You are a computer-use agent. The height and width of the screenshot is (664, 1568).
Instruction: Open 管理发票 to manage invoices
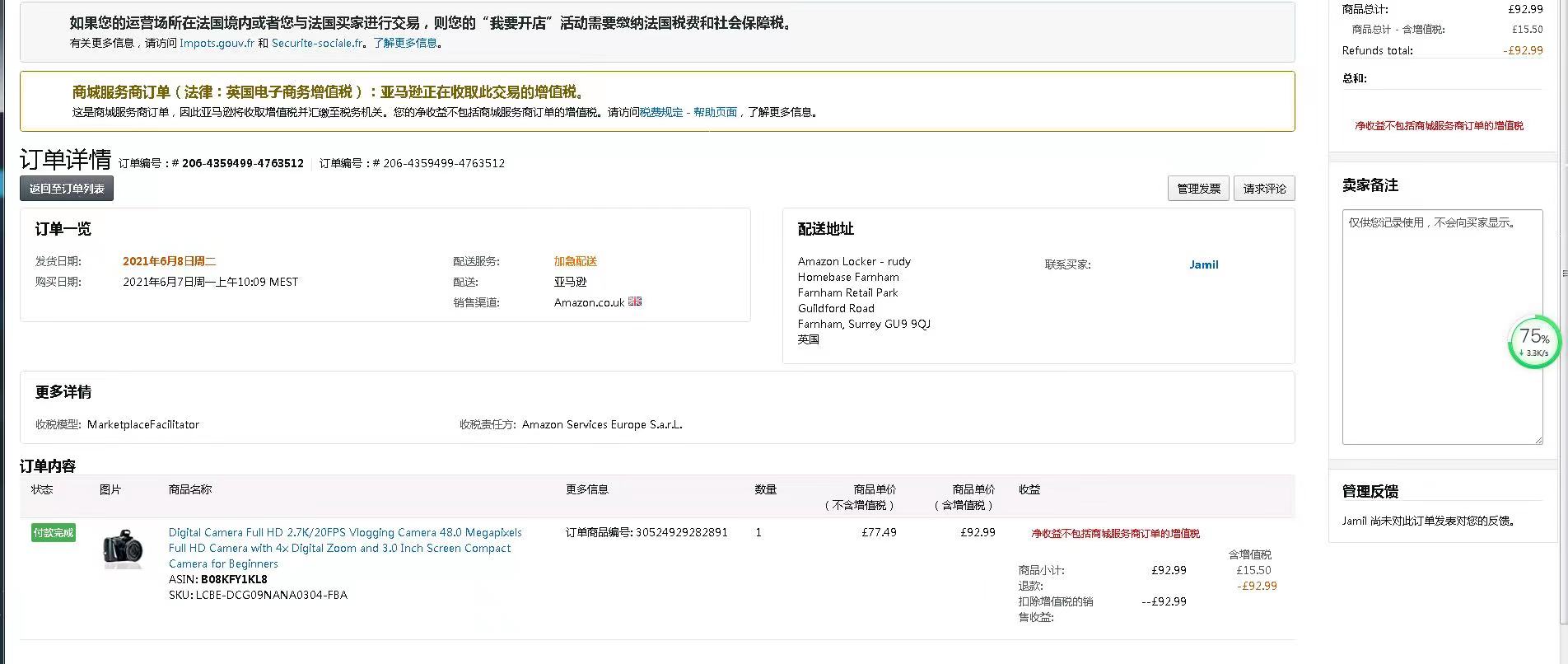pyautogui.click(x=1197, y=189)
